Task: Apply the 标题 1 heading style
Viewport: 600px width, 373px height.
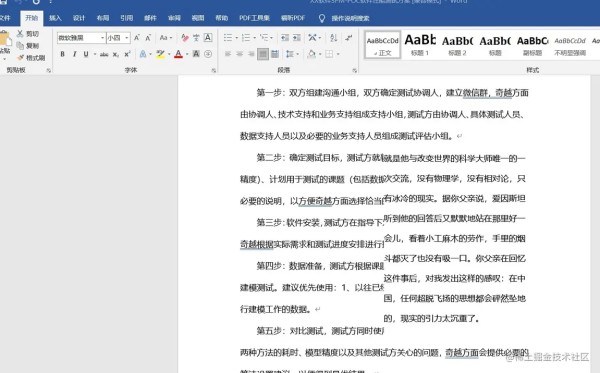Action: click(420, 45)
